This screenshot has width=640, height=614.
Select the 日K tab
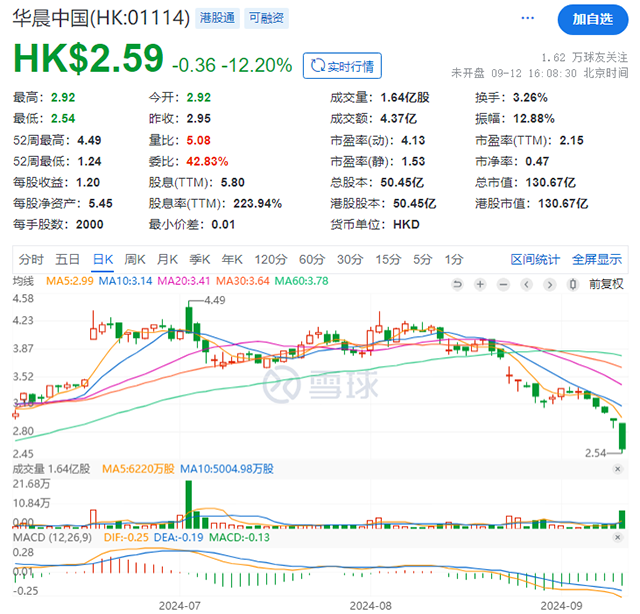coord(103,260)
